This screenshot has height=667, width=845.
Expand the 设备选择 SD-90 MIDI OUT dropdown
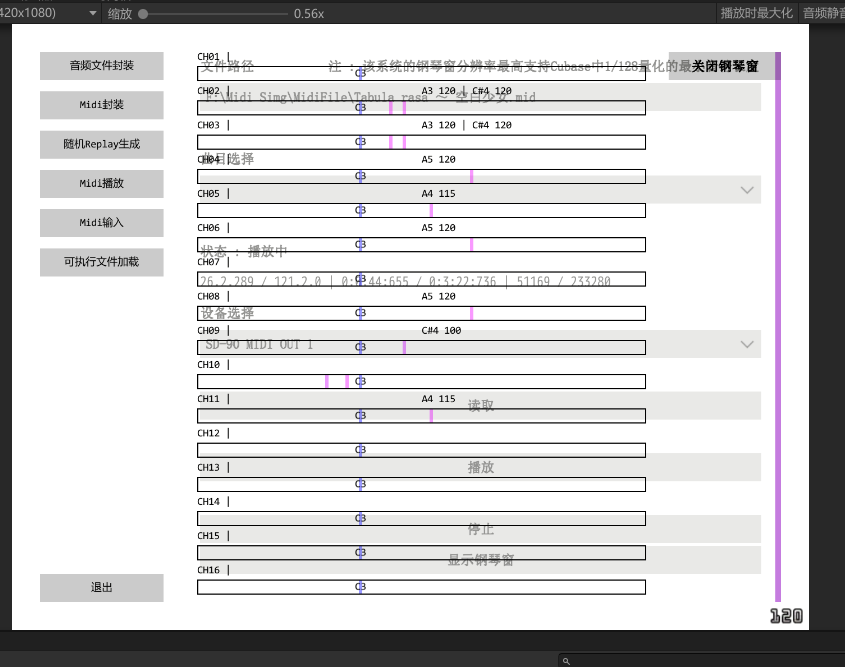click(746, 344)
